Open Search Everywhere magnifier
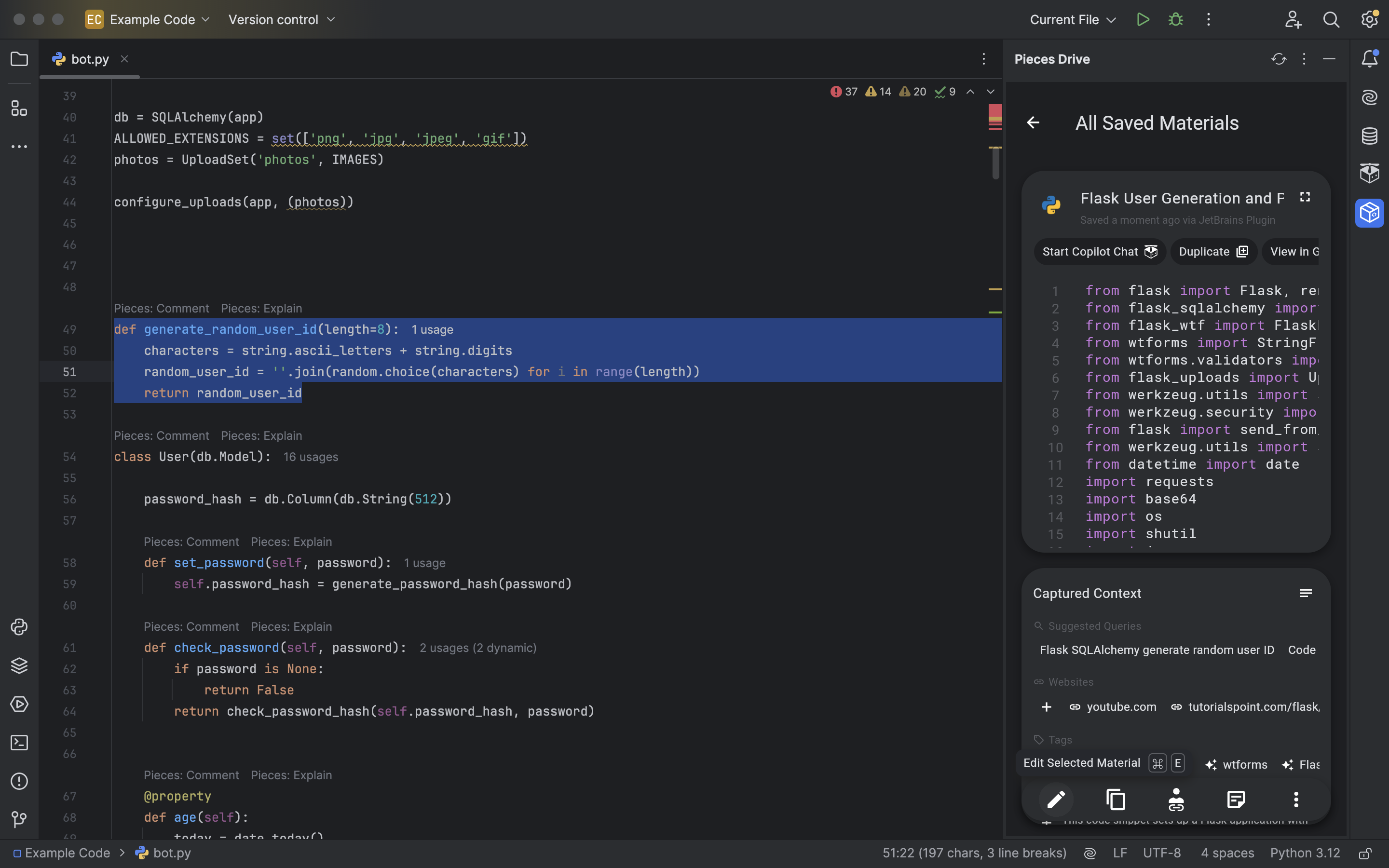1389x868 pixels. click(1331, 19)
